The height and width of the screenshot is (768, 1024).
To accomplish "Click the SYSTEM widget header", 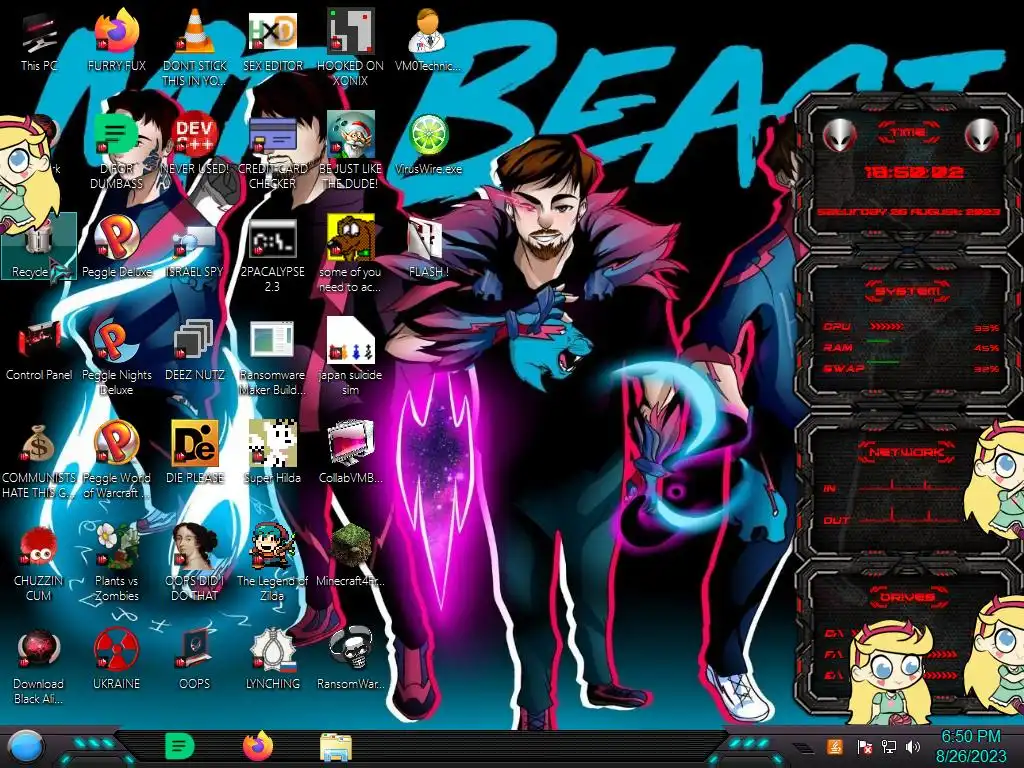I will point(907,291).
